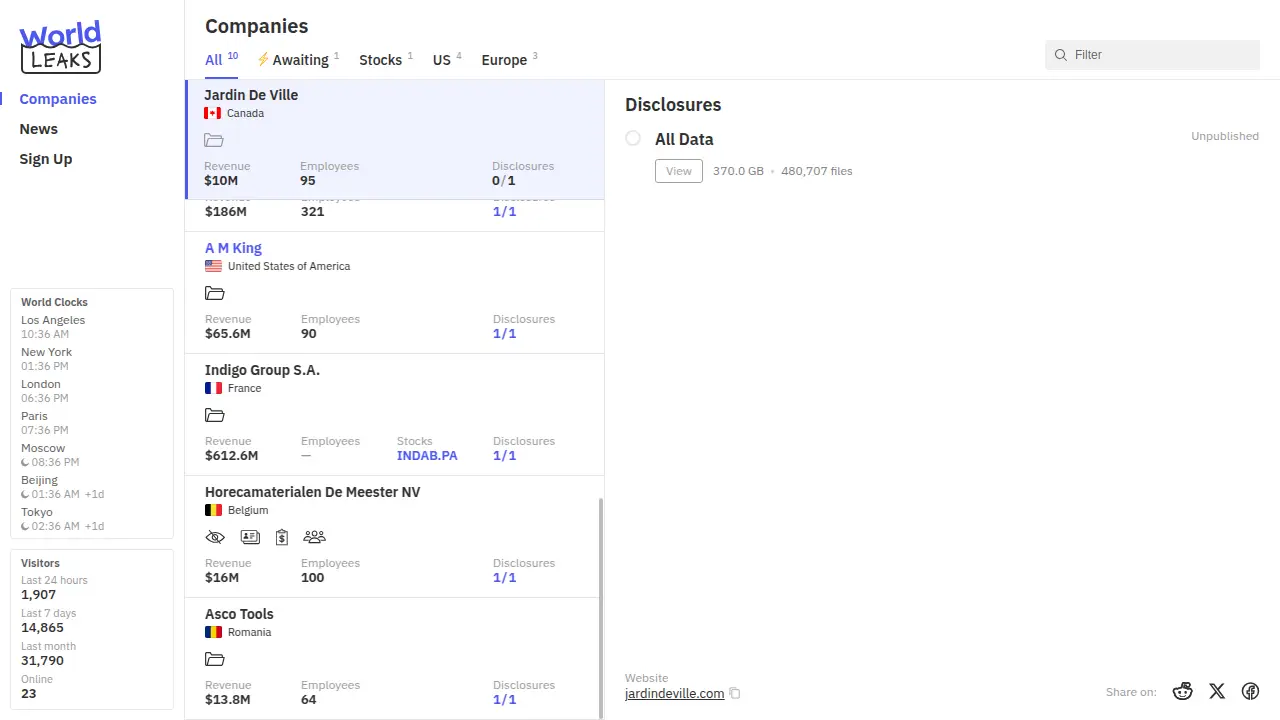The image size is (1280, 720).
Task: Share disclosure on X (Twitter)
Action: 1217,691
